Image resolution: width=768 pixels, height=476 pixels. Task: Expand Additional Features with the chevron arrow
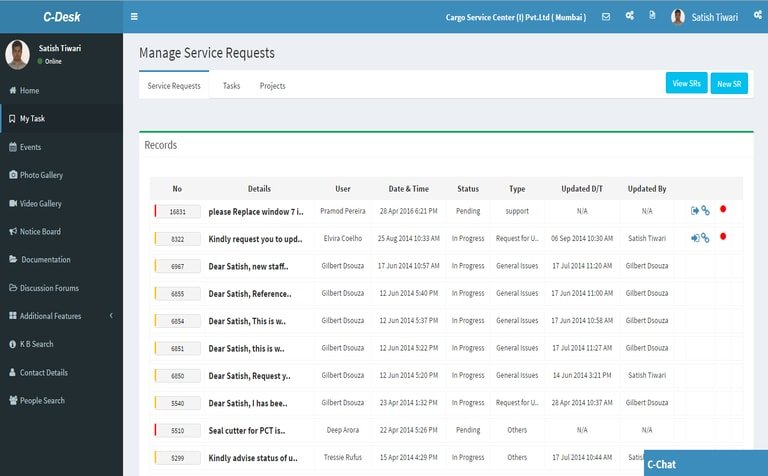[x=111, y=315]
